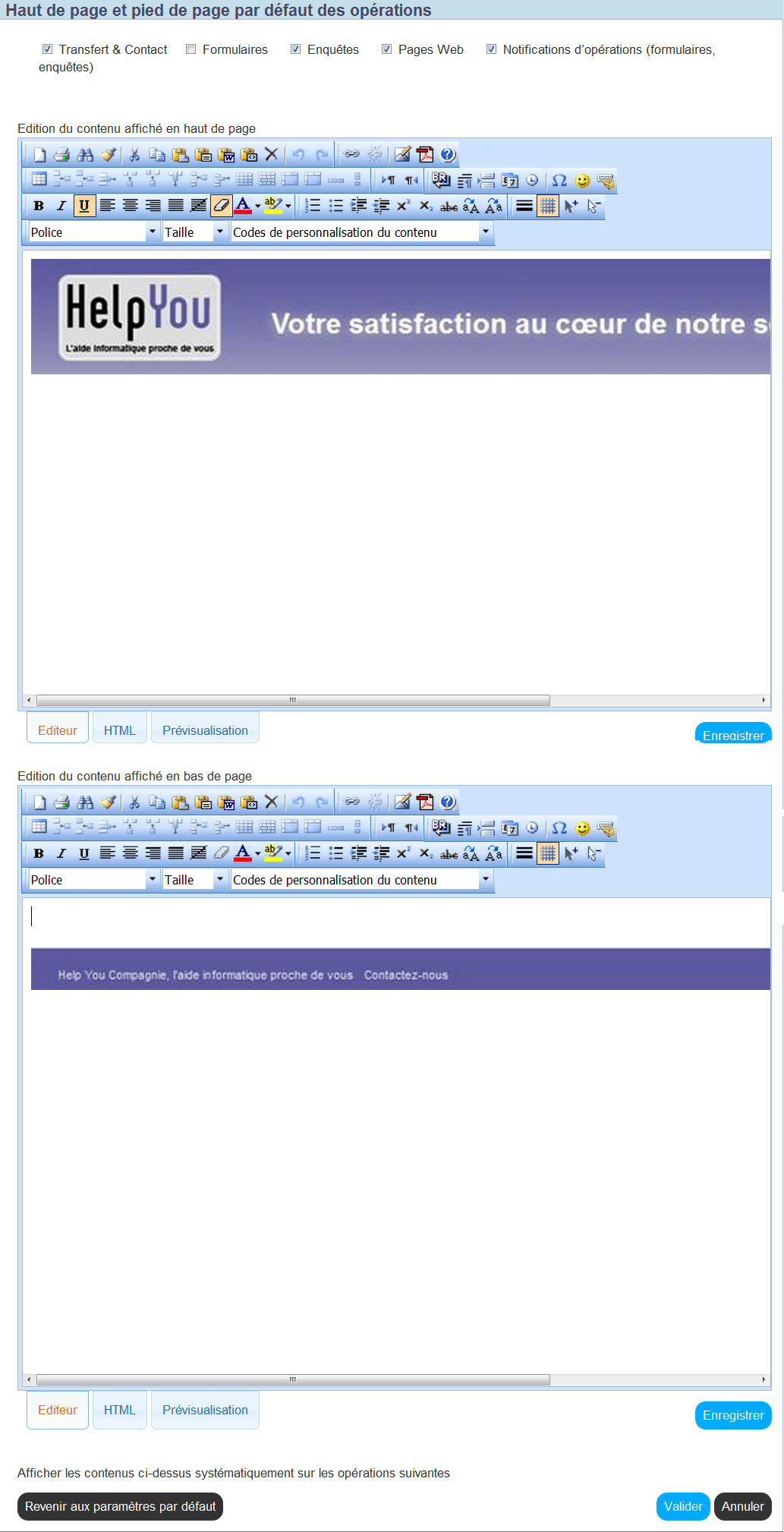This screenshot has height=1532, width=784.
Task: Click Annuler button
Action: click(x=742, y=1506)
